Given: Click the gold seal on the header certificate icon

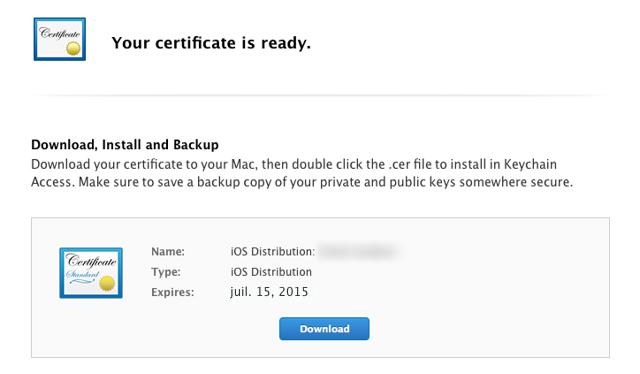Looking at the screenshot, I should (x=73, y=49).
